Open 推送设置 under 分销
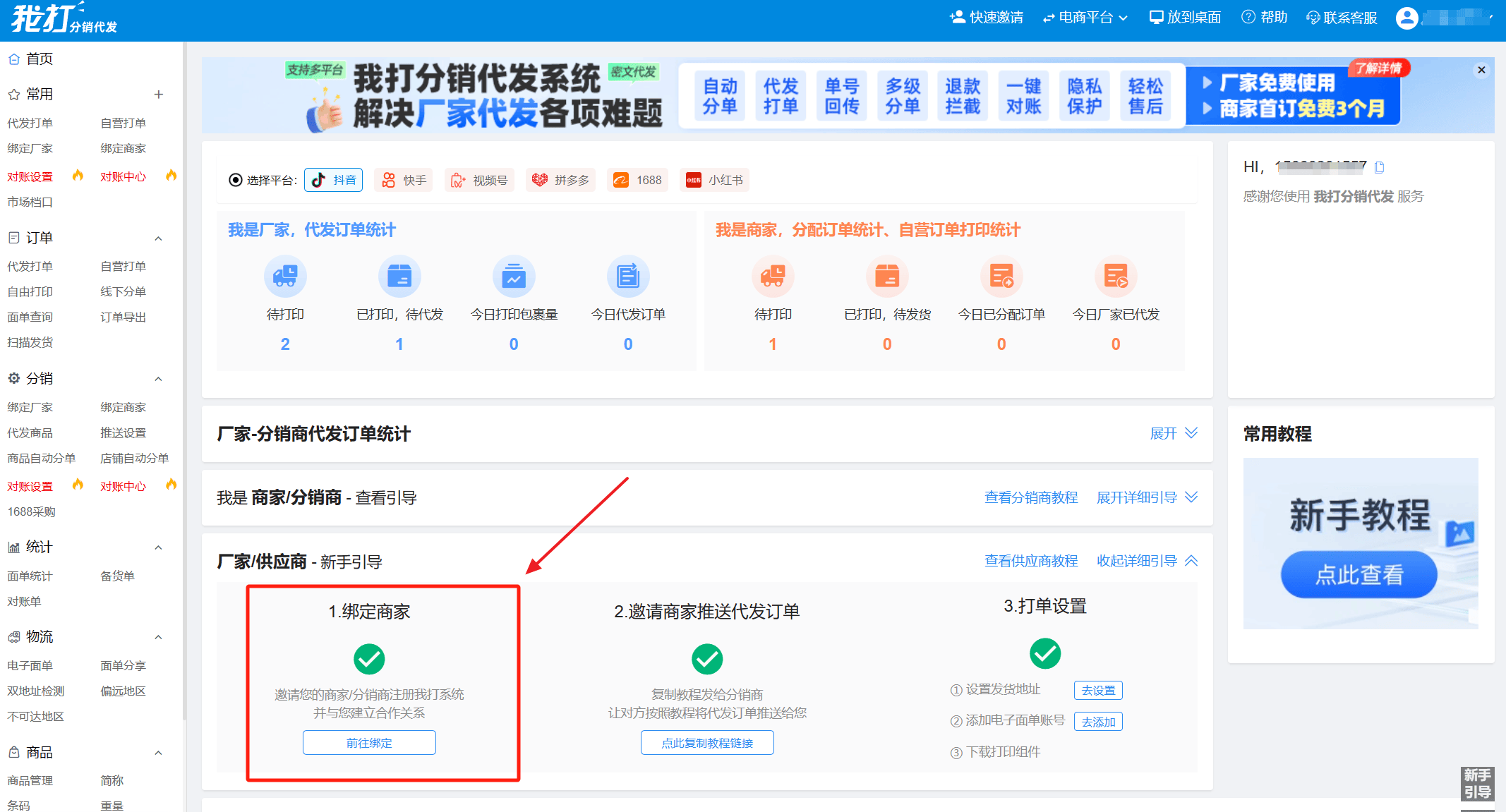Screen dimensions: 1506x812 point(124,432)
